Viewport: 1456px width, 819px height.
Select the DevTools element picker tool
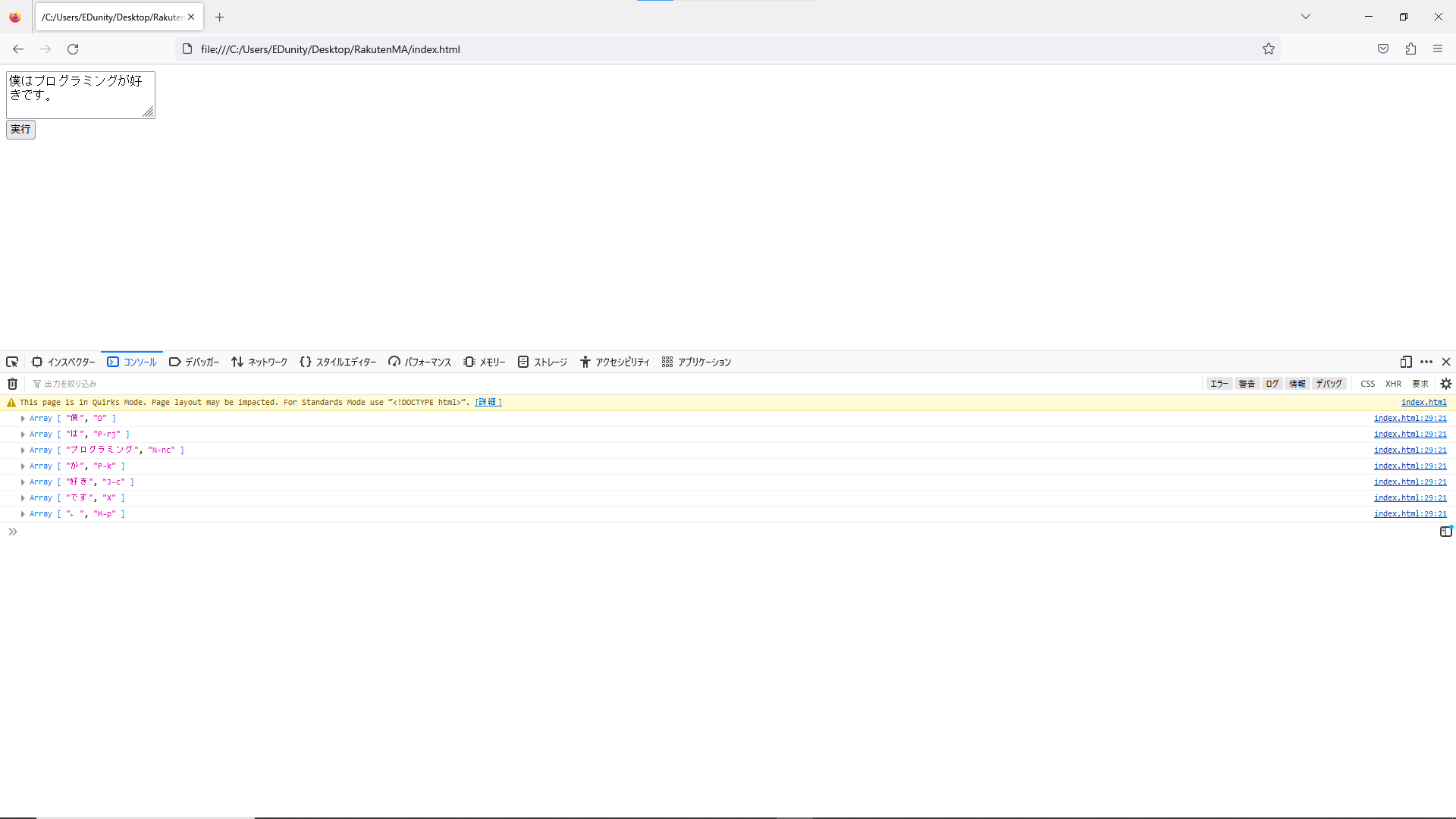[x=11, y=362]
